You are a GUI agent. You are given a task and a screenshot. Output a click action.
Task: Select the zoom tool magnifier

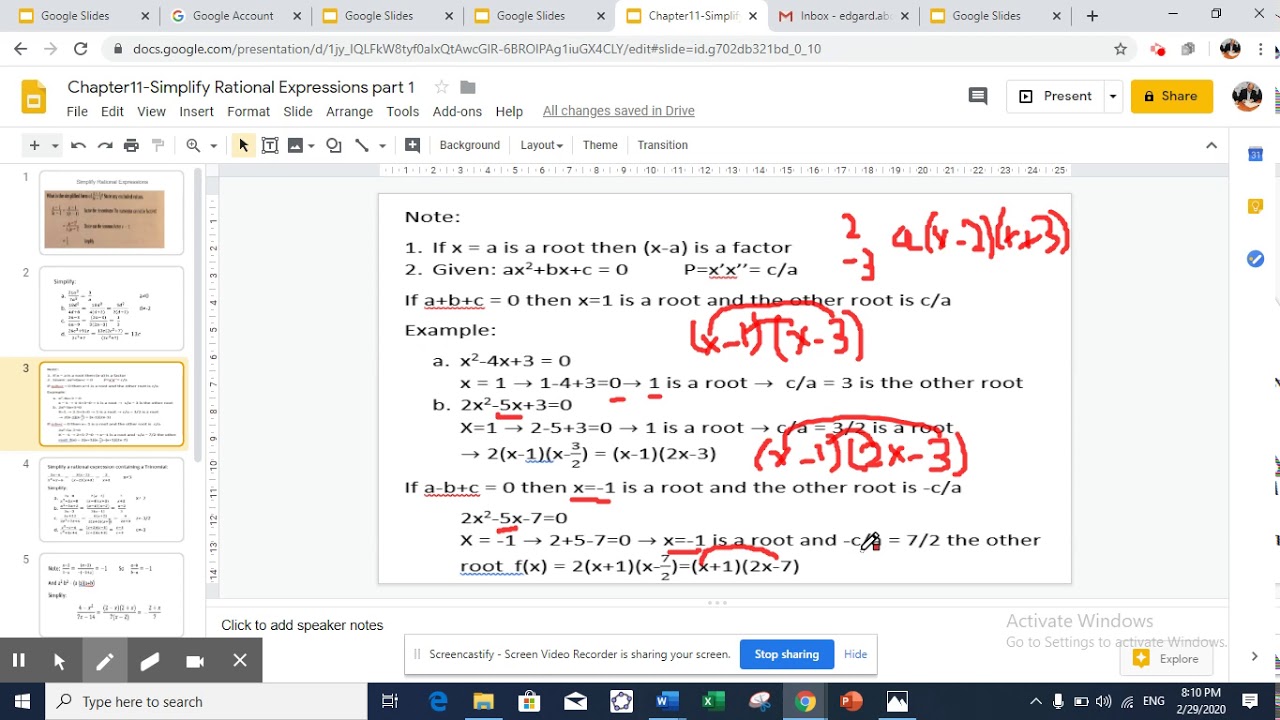193,145
